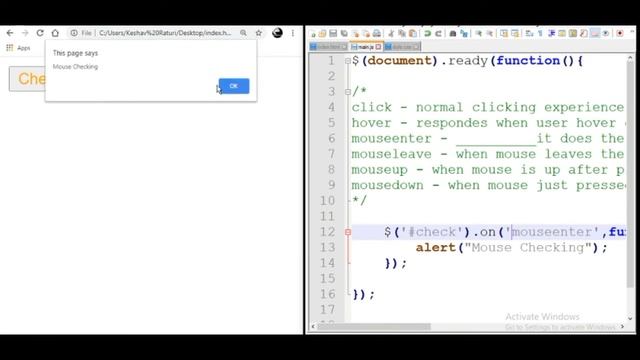Click the Cut scissors icon
This screenshot has height=360, width=640.
tap(391, 33)
